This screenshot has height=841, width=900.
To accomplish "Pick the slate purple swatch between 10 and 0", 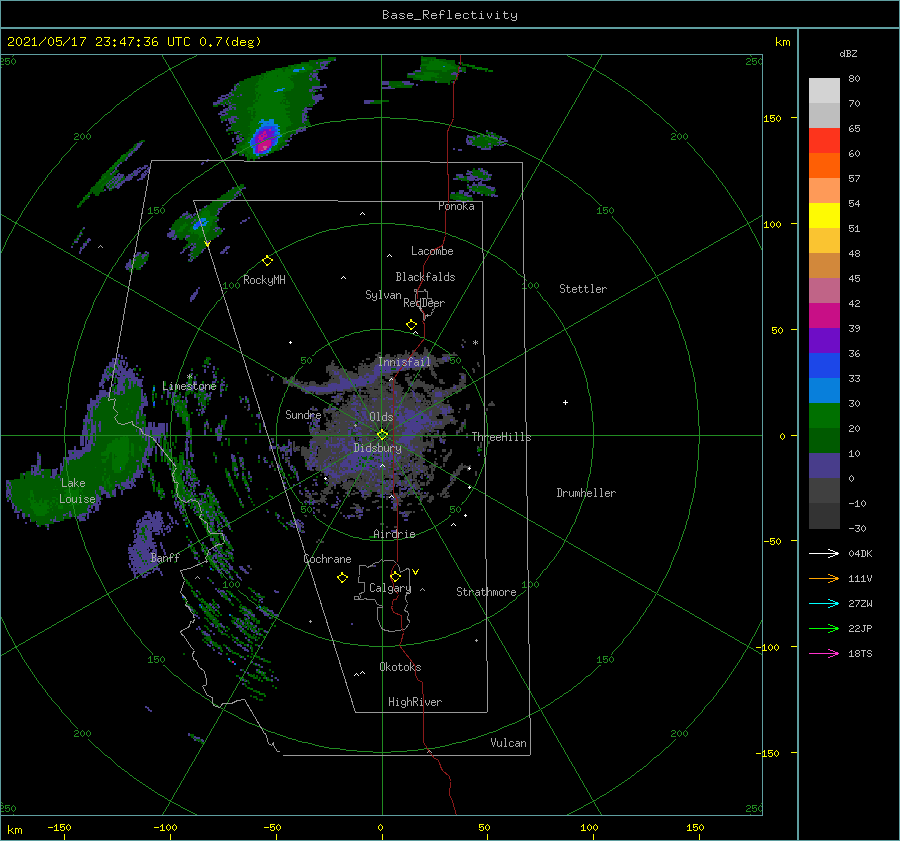I will pos(824,466).
